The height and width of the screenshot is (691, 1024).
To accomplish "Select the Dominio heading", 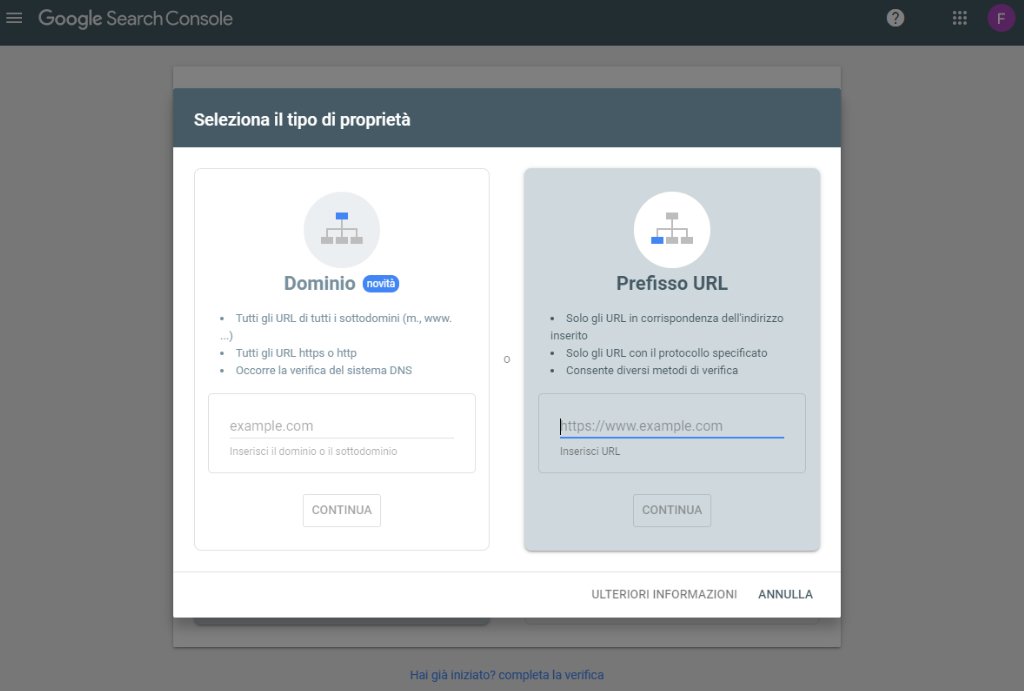I will (319, 283).
